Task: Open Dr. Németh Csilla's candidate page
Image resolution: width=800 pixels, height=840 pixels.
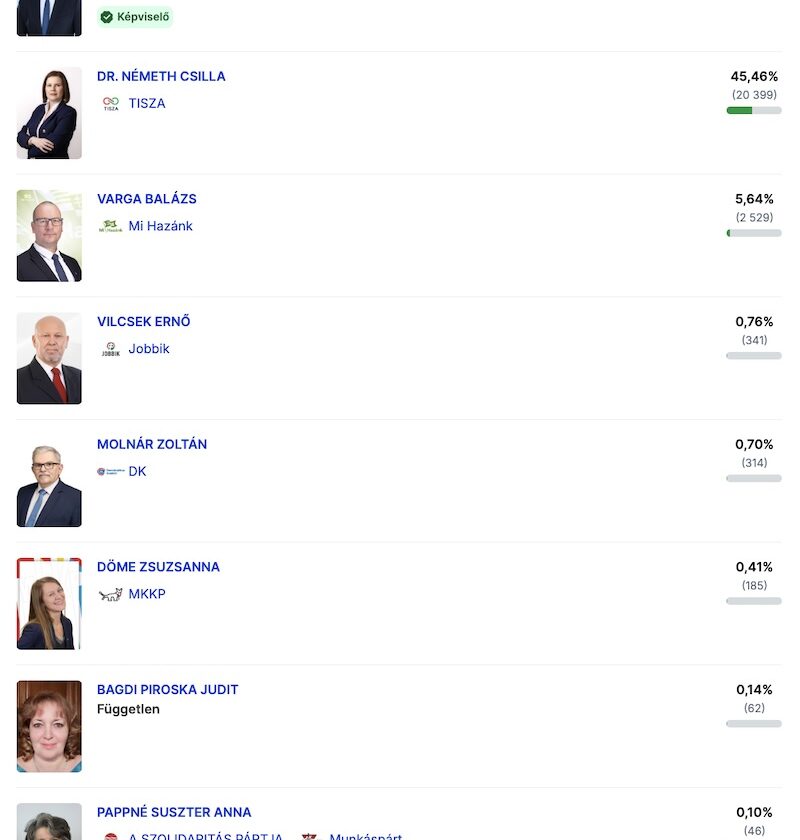Action: pyautogui.click(x=161, y=76)
